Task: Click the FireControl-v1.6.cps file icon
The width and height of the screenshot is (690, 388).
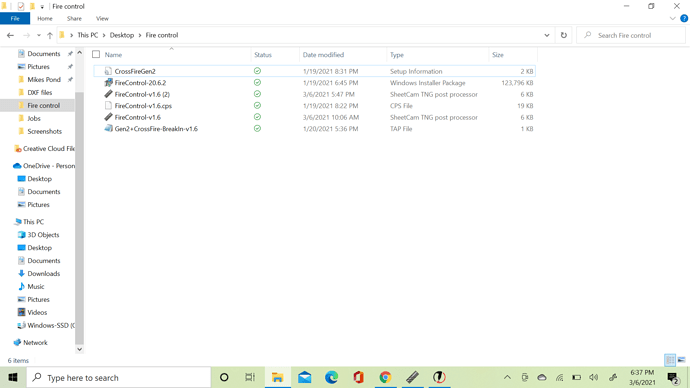Action: pyautogui.click(x=108, y=106)
